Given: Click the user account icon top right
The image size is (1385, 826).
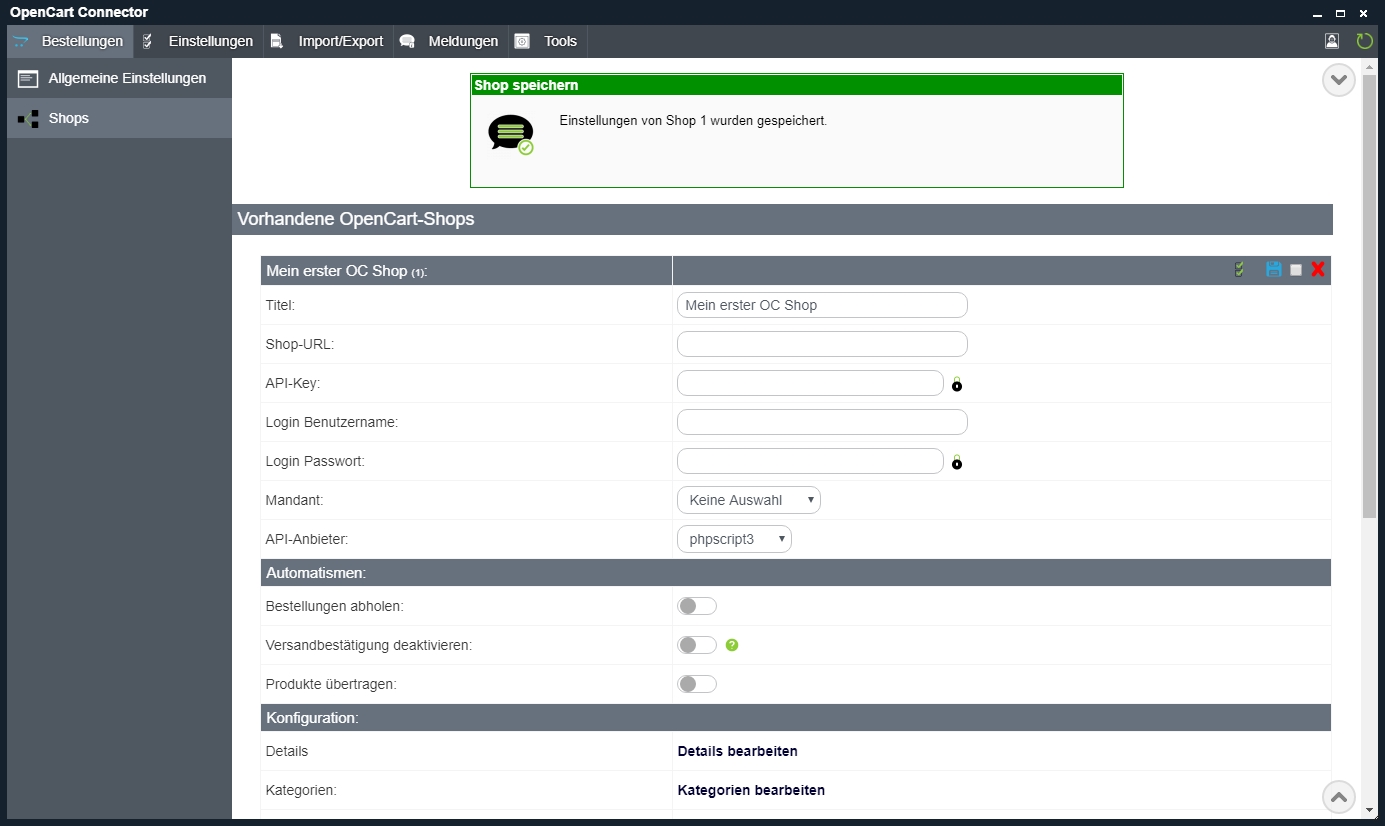Looking at the screenshot, I should click(x=1332, y=41).
